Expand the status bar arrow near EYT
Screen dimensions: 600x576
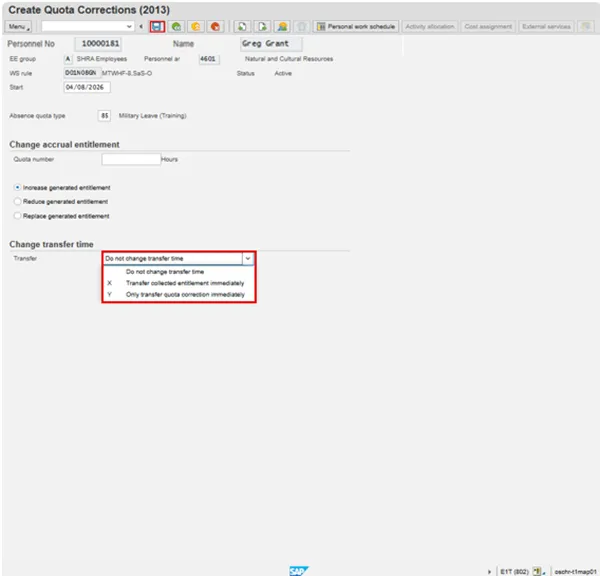(490, 570)
